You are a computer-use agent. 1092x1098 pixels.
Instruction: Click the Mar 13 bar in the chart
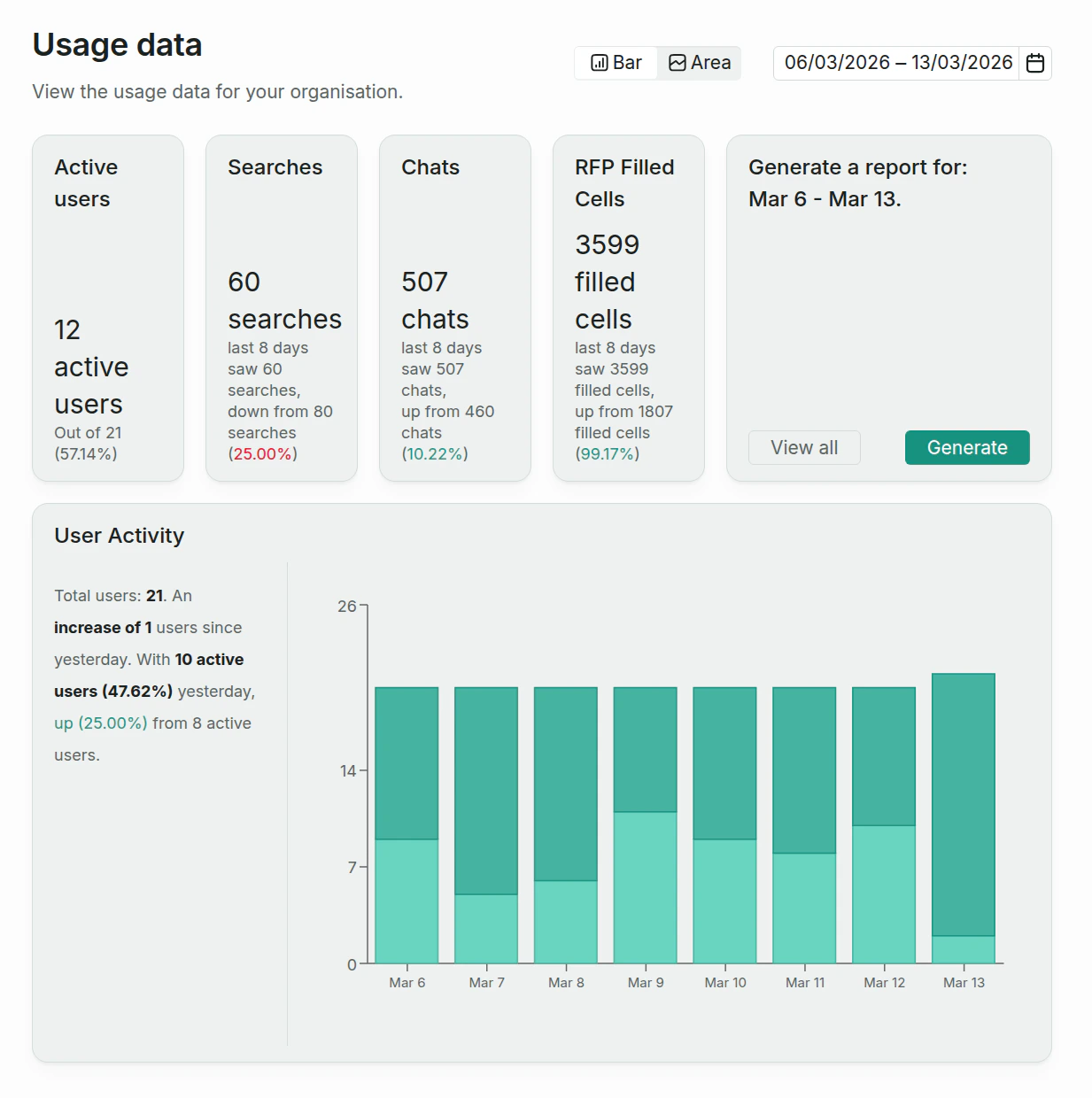click(x=964, y=815)
